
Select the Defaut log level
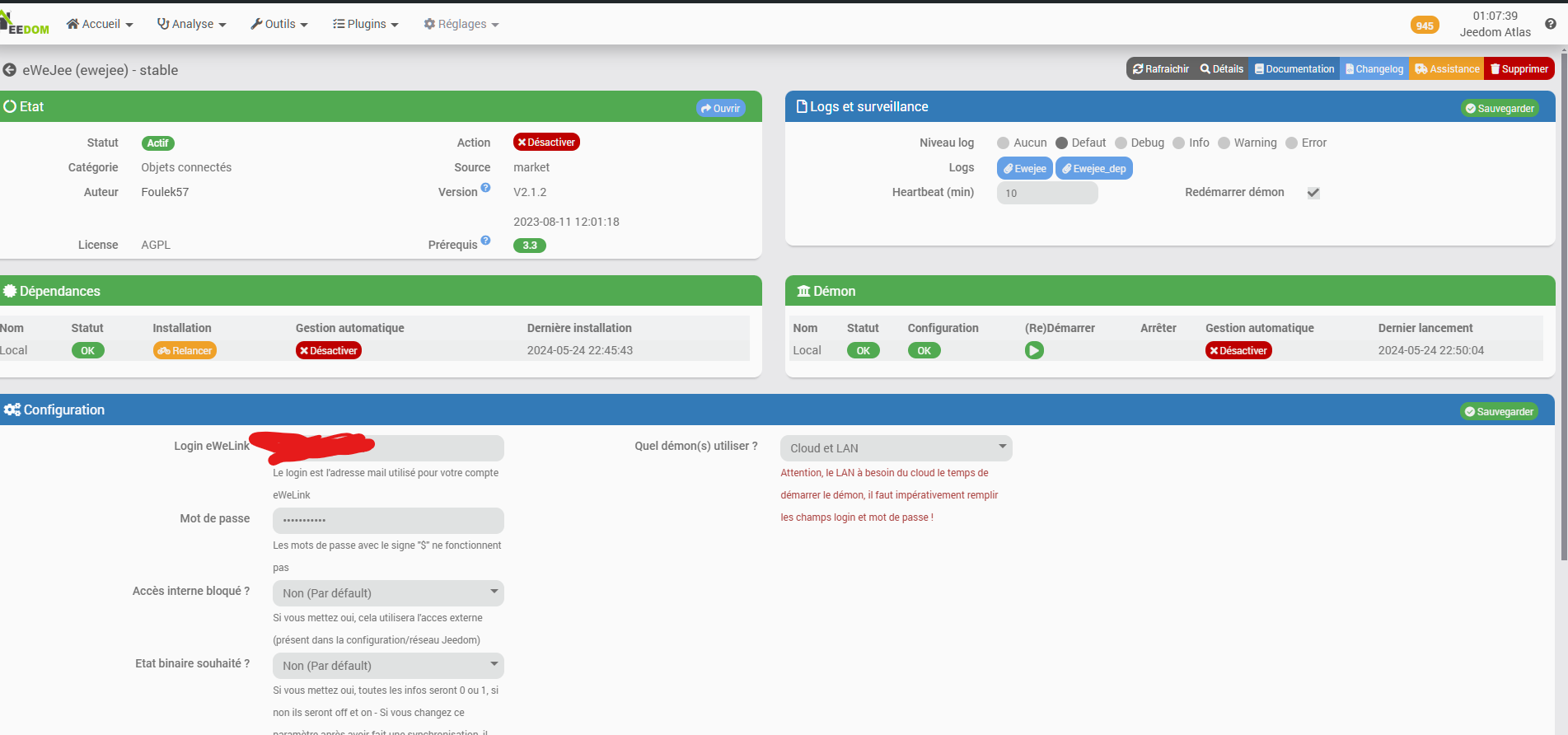1061,143
